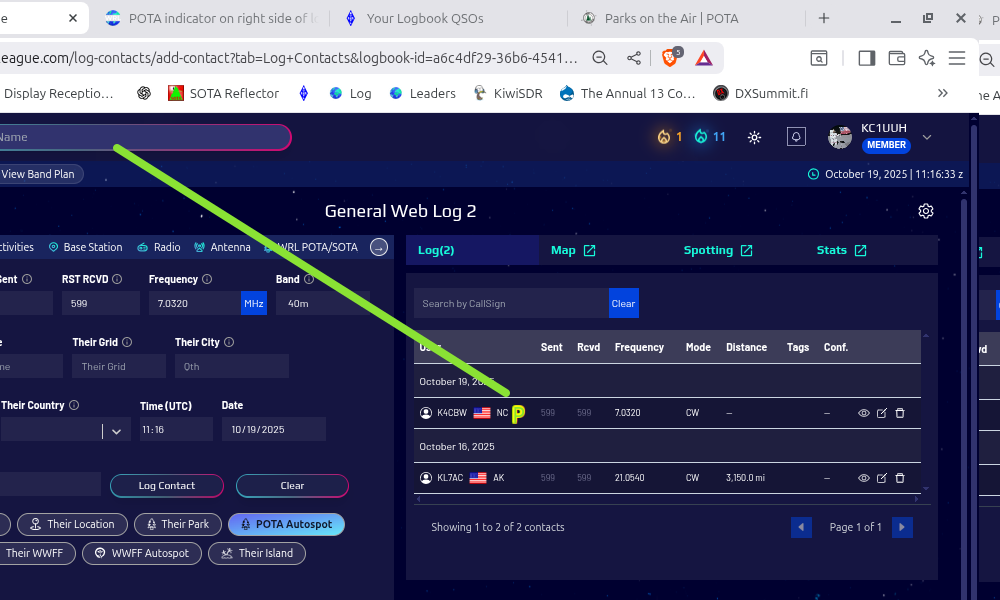Image resolution: width=1000 pixels, height=600 pixels.
Task: Toggle Their Location field
Action: (72, 524)
